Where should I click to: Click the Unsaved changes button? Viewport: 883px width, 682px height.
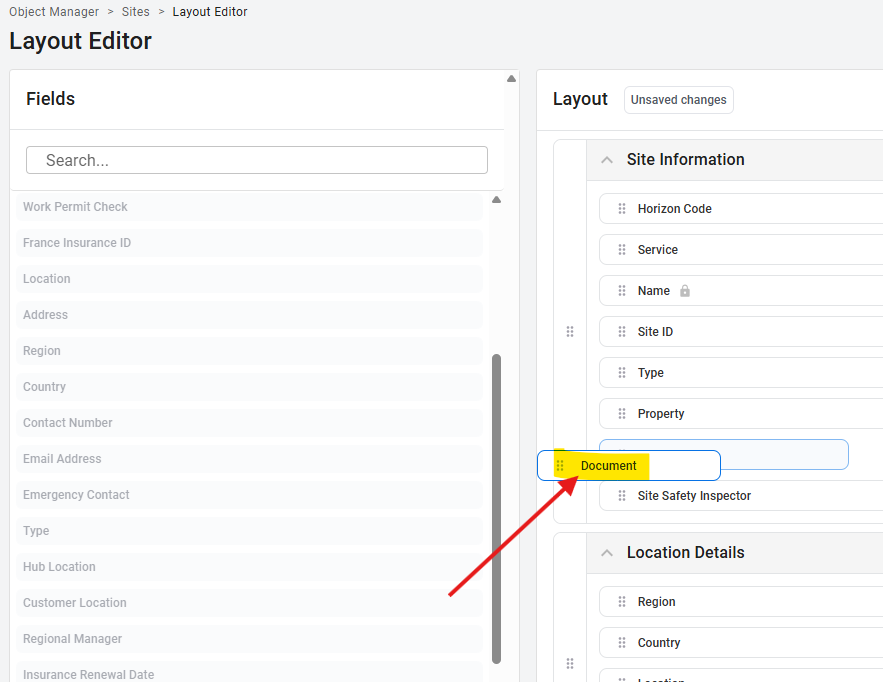pyautogui.click(x=678, y=100)
